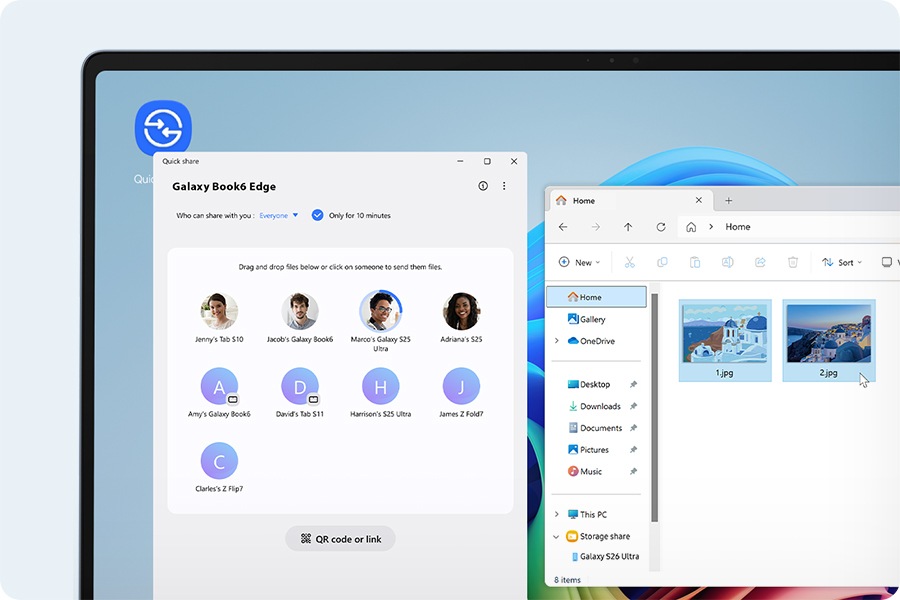Refresh the File Explorer view
The image size is (900, 600).
click(x=661, y=227)
